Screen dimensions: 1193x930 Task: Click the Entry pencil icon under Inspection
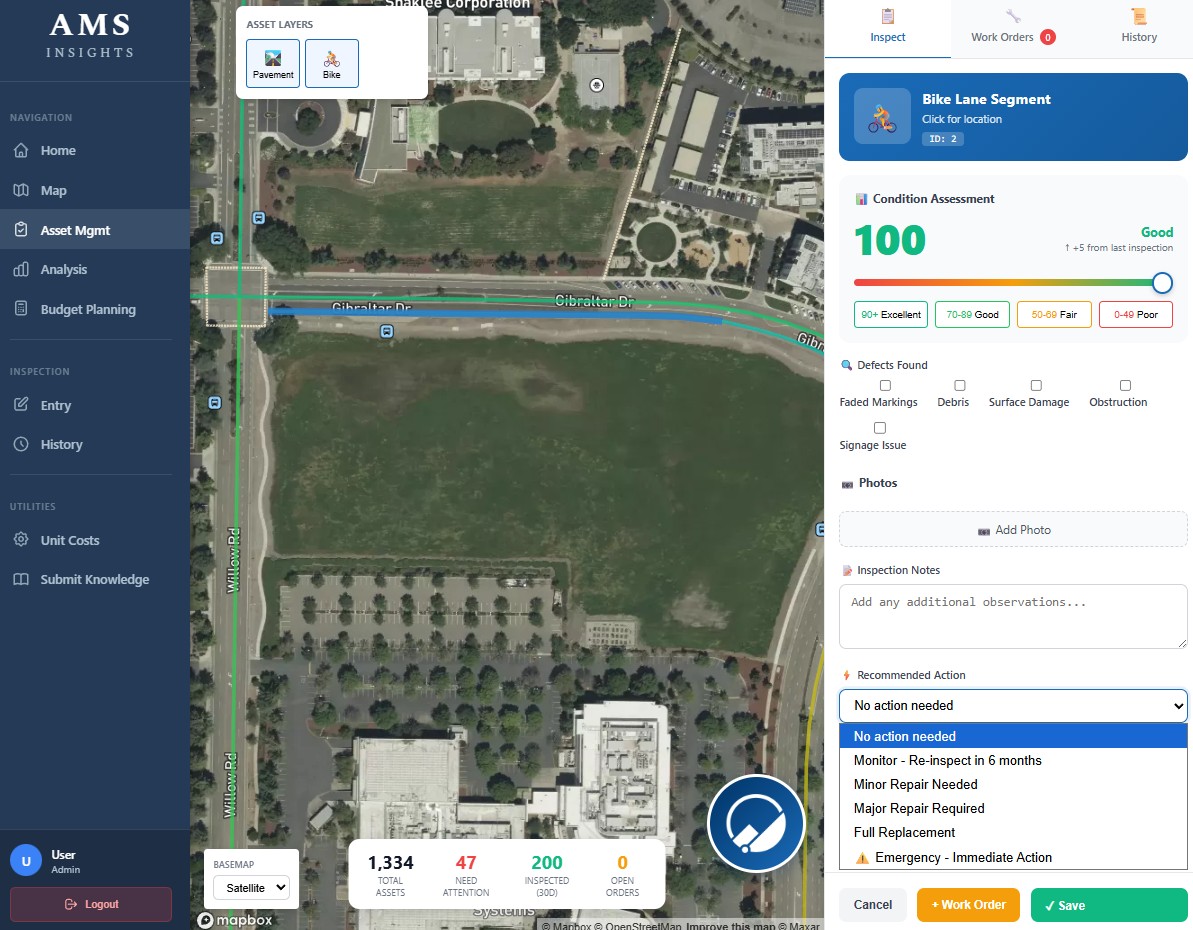point(21,405)
